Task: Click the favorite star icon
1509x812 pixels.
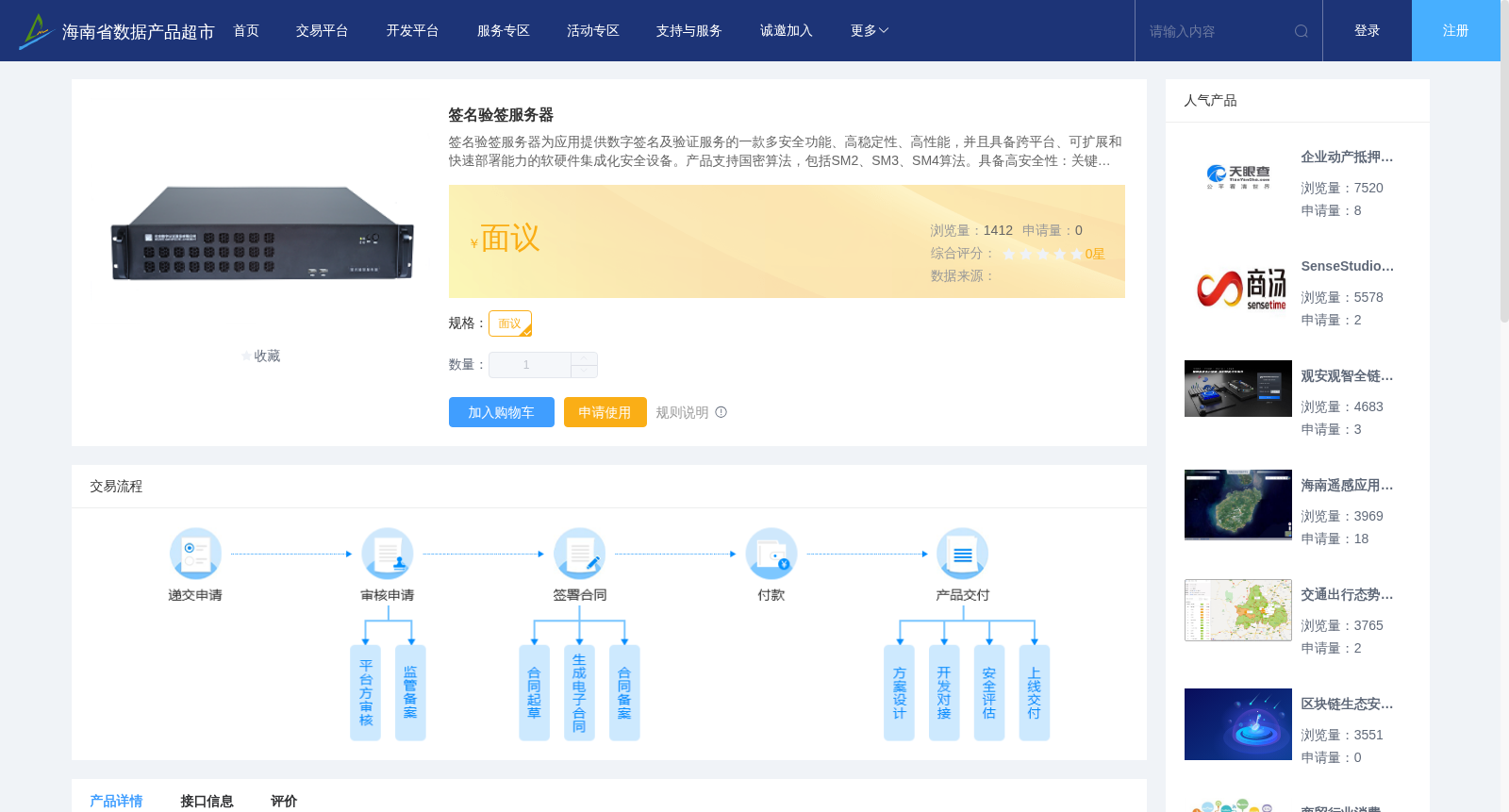Action: [247, 356]
